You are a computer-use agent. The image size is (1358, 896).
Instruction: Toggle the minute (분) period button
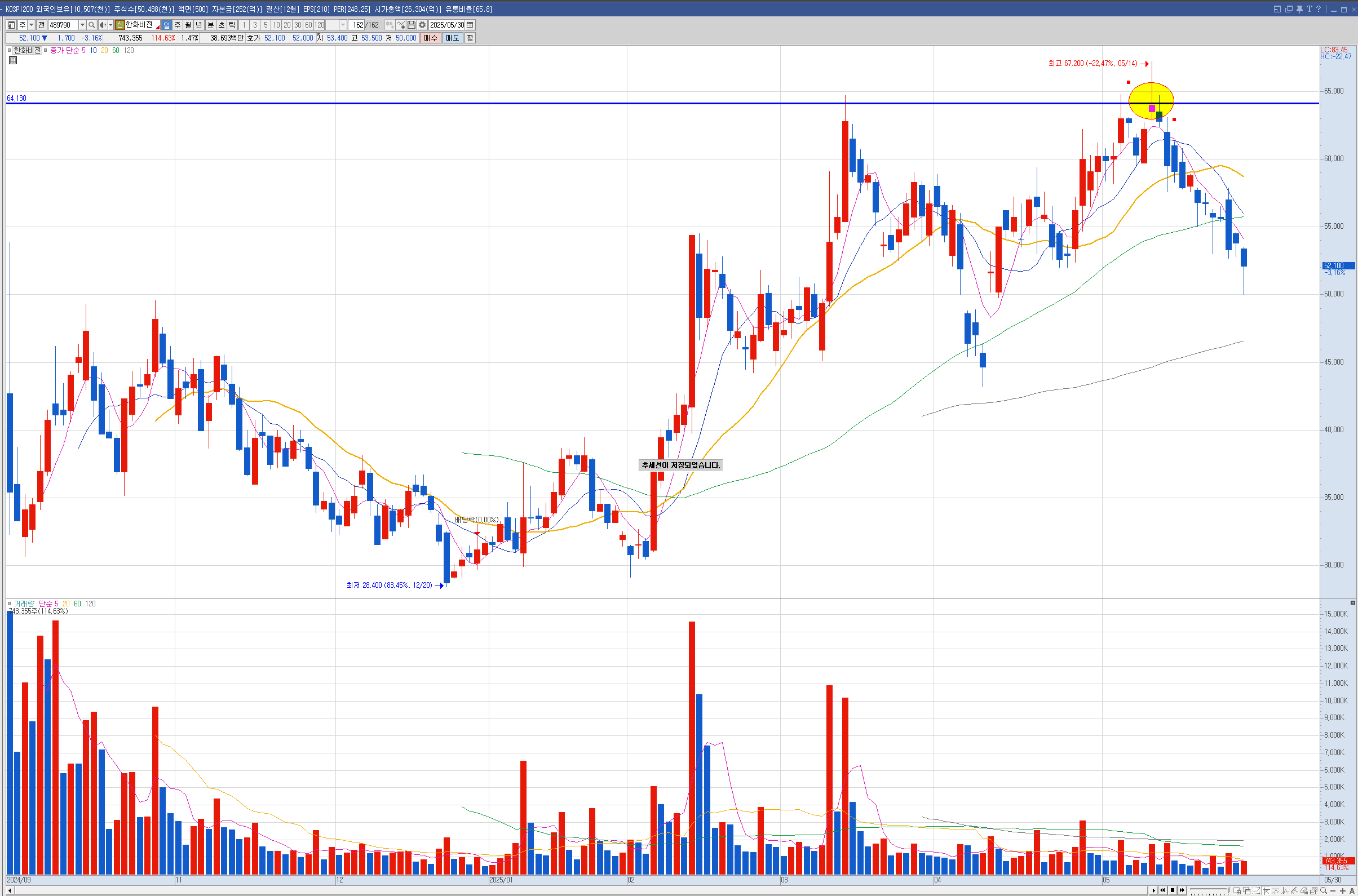pos(210,25)
